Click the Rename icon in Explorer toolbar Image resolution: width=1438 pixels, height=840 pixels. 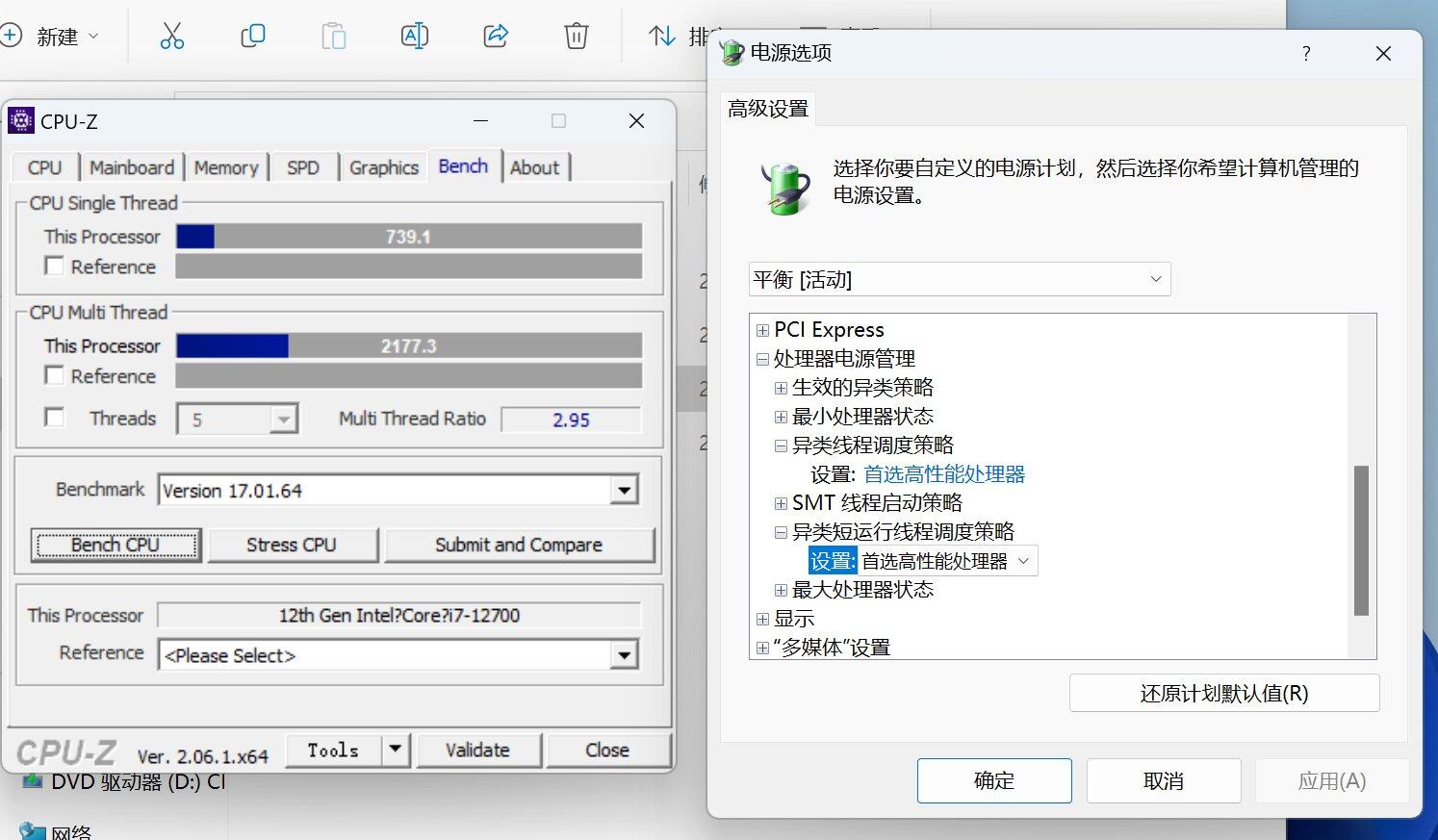pyautogui.click(x=414, y=37)
